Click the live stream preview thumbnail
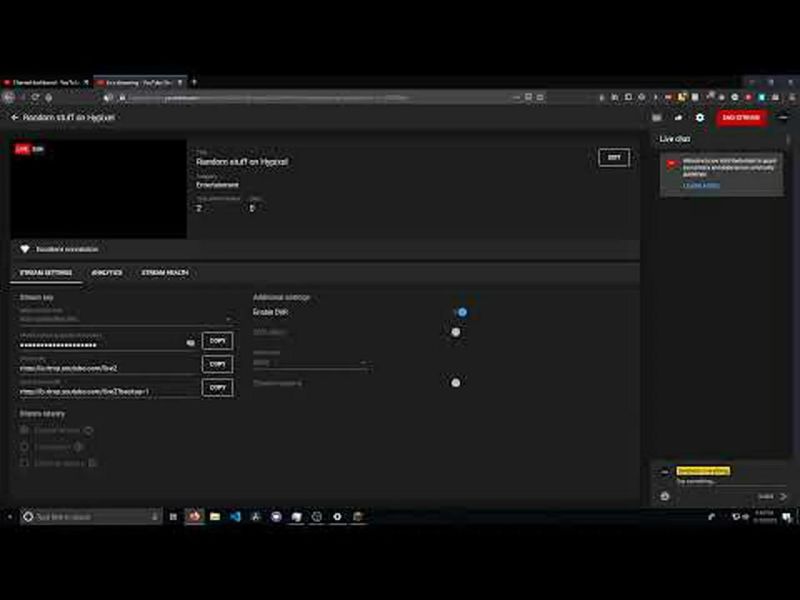Viewport: 800px width, 600px height. click(x=99, y=189)
